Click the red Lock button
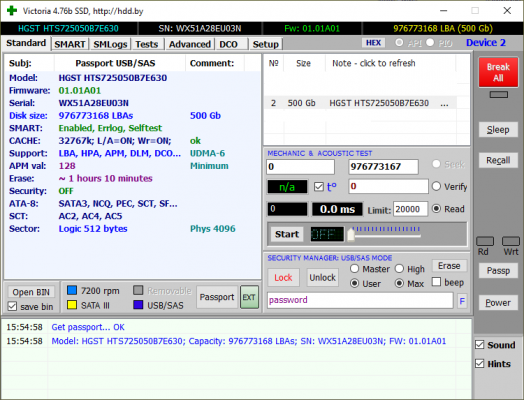 [283, 277]
